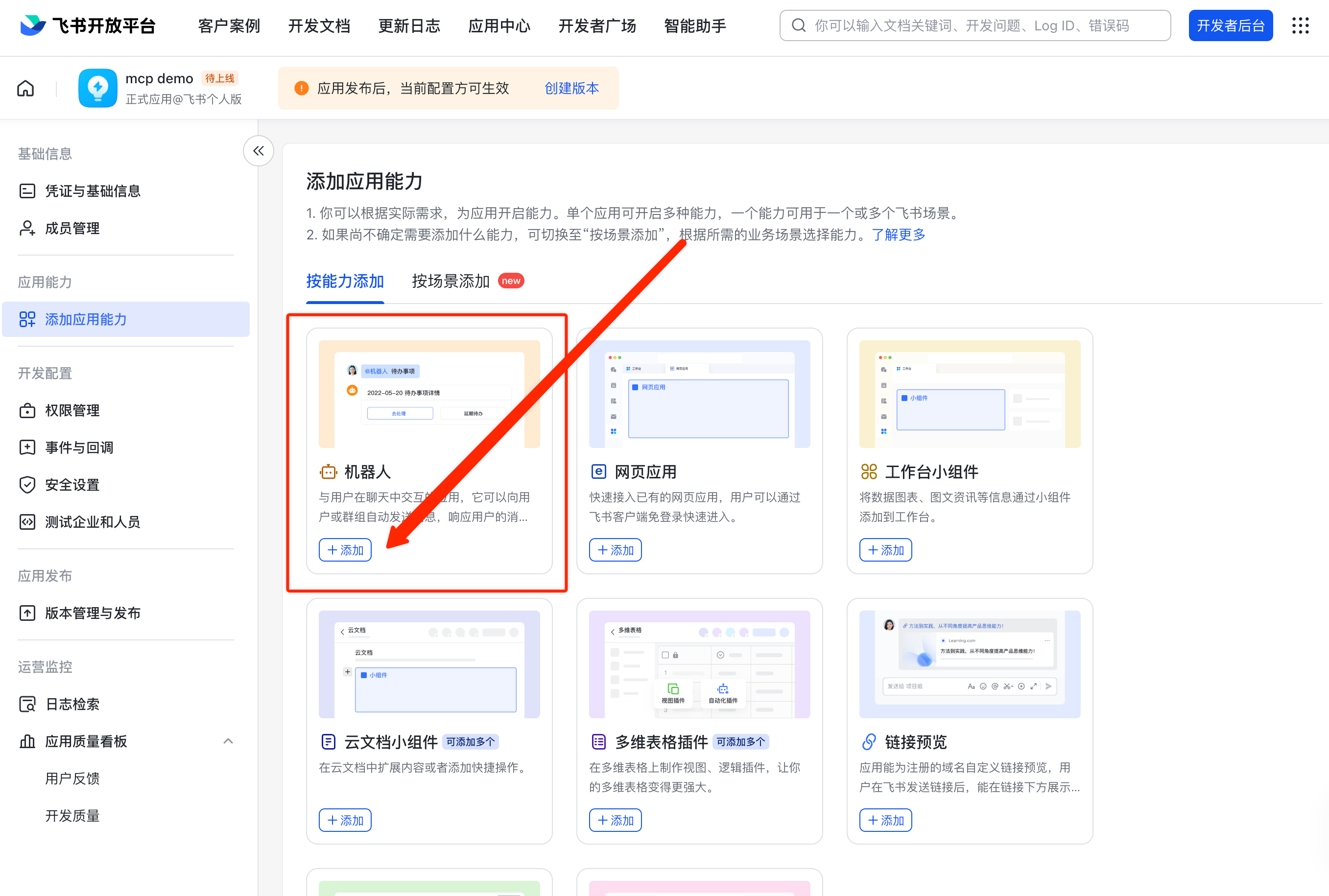
Task: Select the 按能力添加 tab
Action: coord(345,281)
